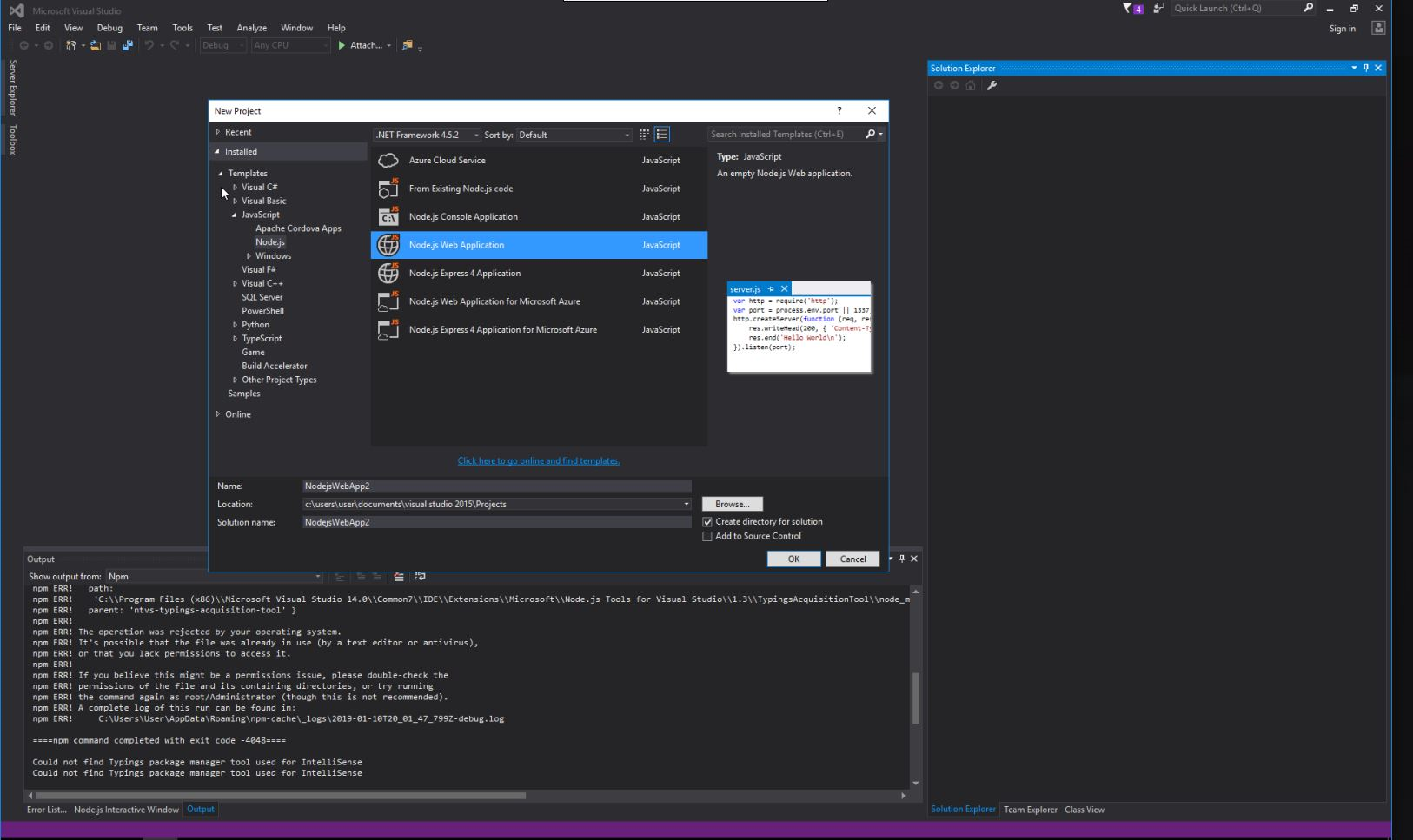Viewport: 1413px width, 840px height.
Task: Clear all output icon in Output window
Action: click(399, 576)
